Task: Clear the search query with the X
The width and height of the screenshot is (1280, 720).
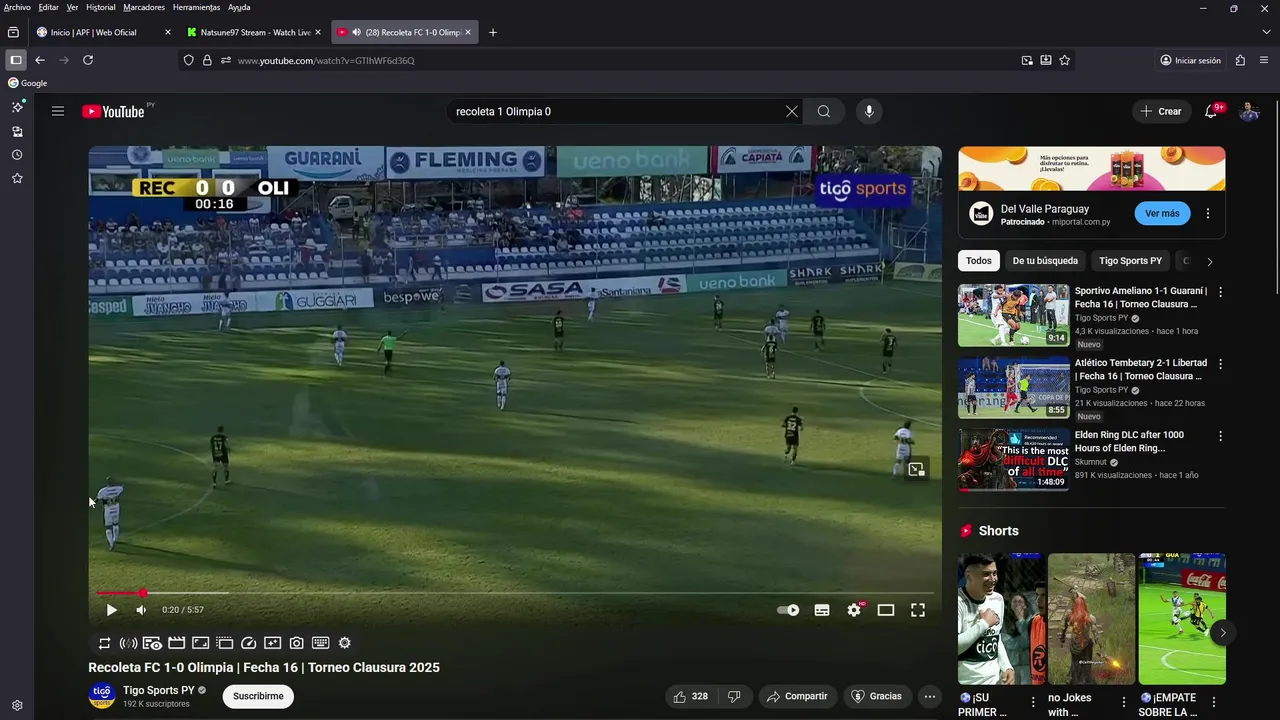Action: coord(792,111)
